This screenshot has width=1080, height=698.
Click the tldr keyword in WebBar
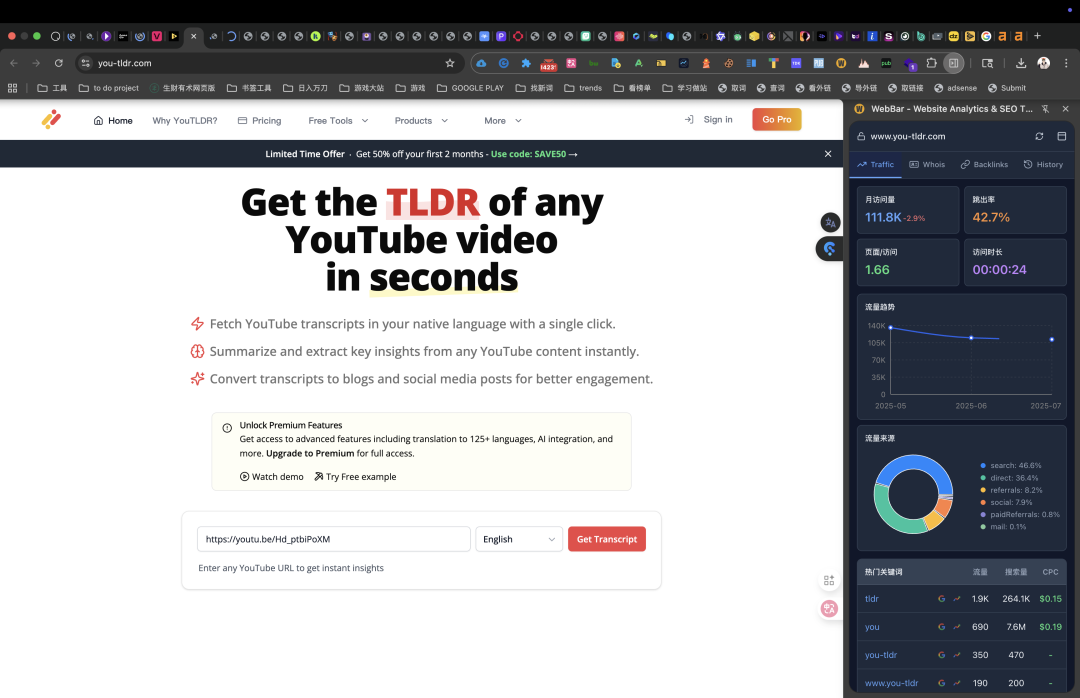[872, 599]
